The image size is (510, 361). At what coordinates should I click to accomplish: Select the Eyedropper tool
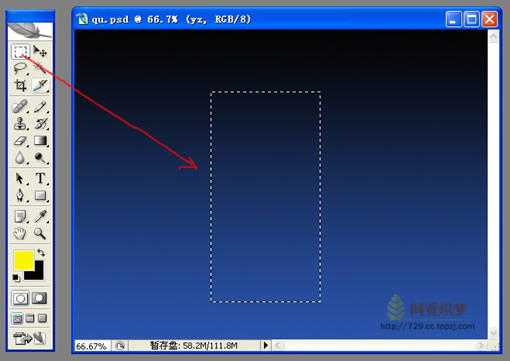click(40, 216)
